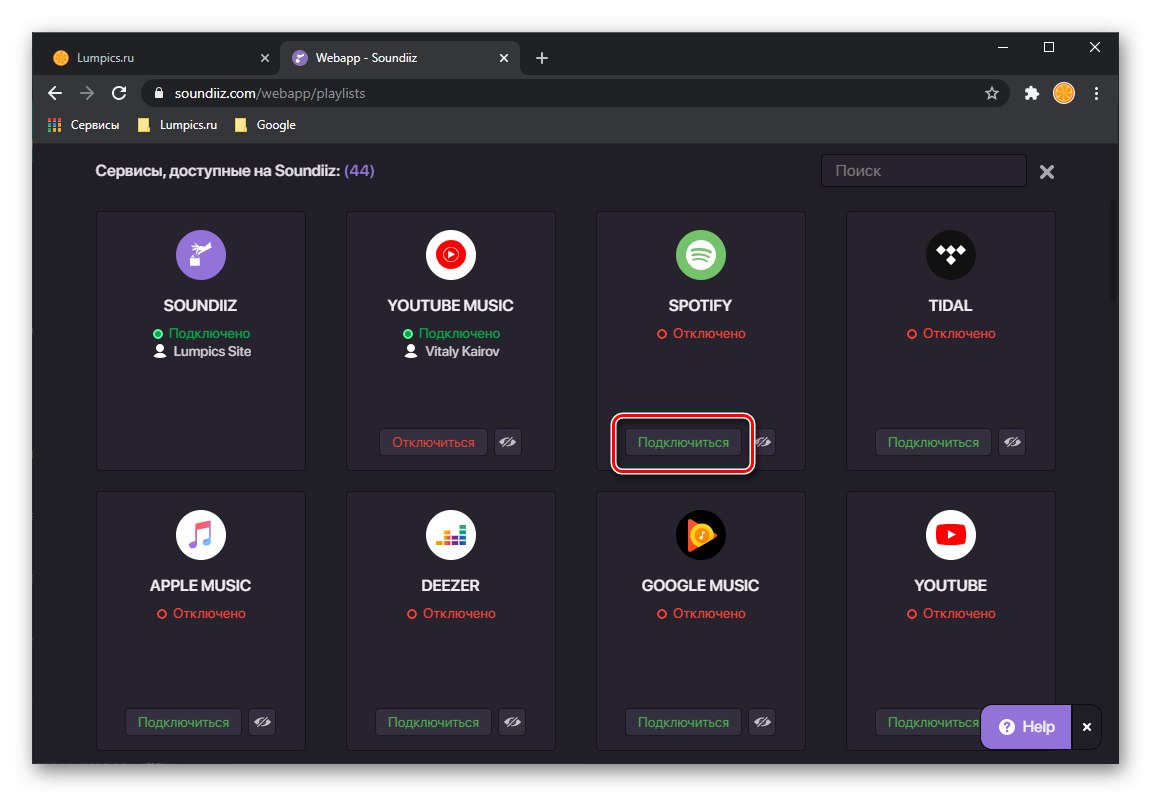Open the Chrome three-dot menu
The width and height of the screenshot is (1151, 796).
tap(1096, 93)
